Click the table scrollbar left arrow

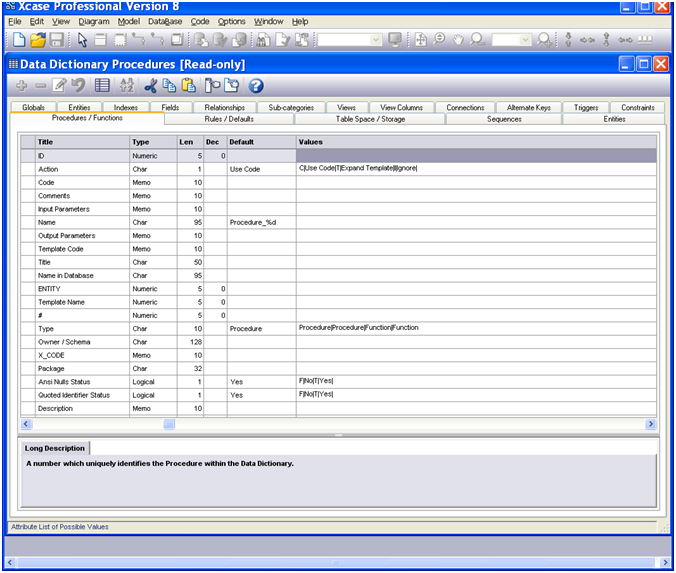26,424
